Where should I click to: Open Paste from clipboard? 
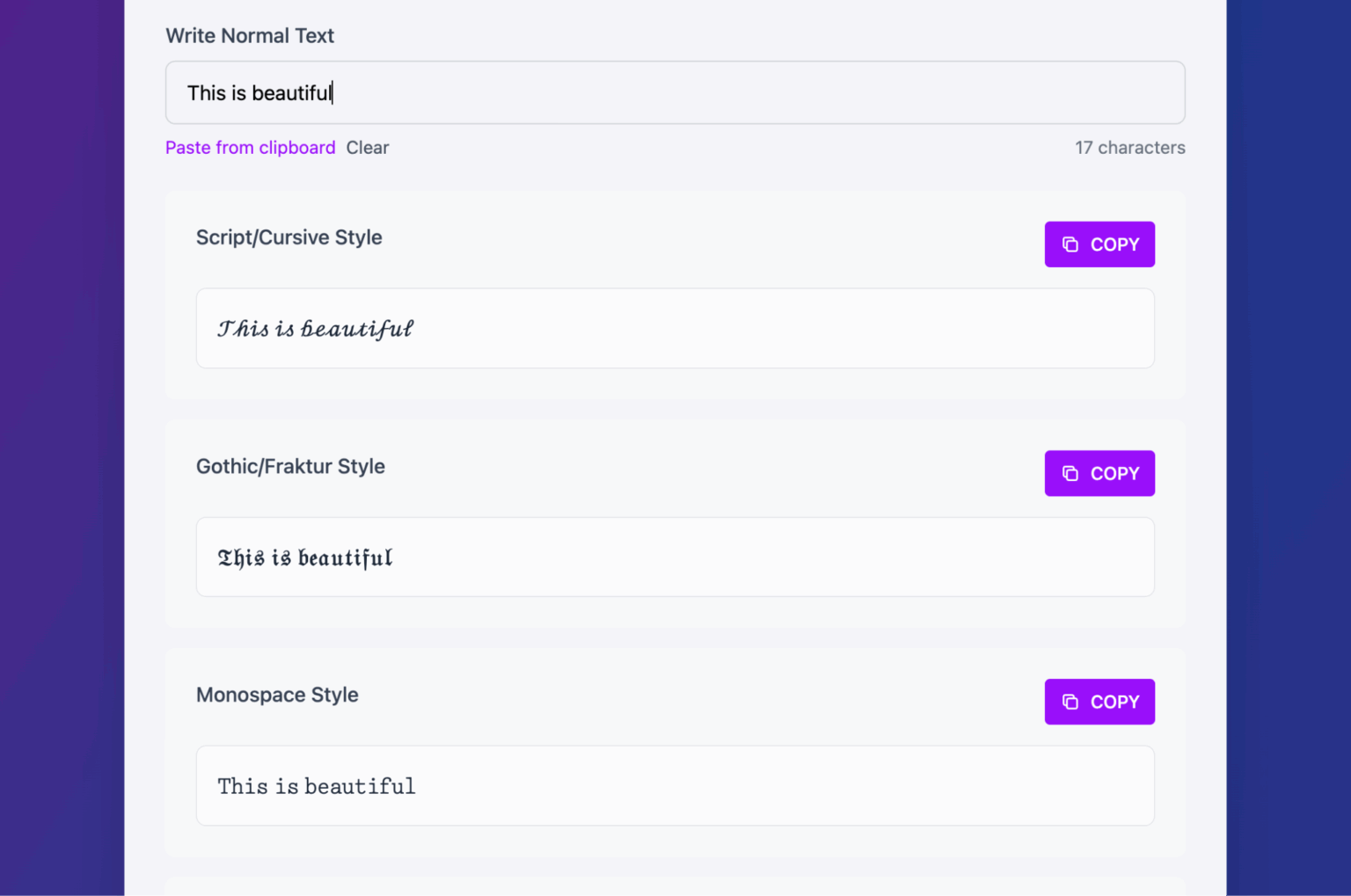click(250, 147)
